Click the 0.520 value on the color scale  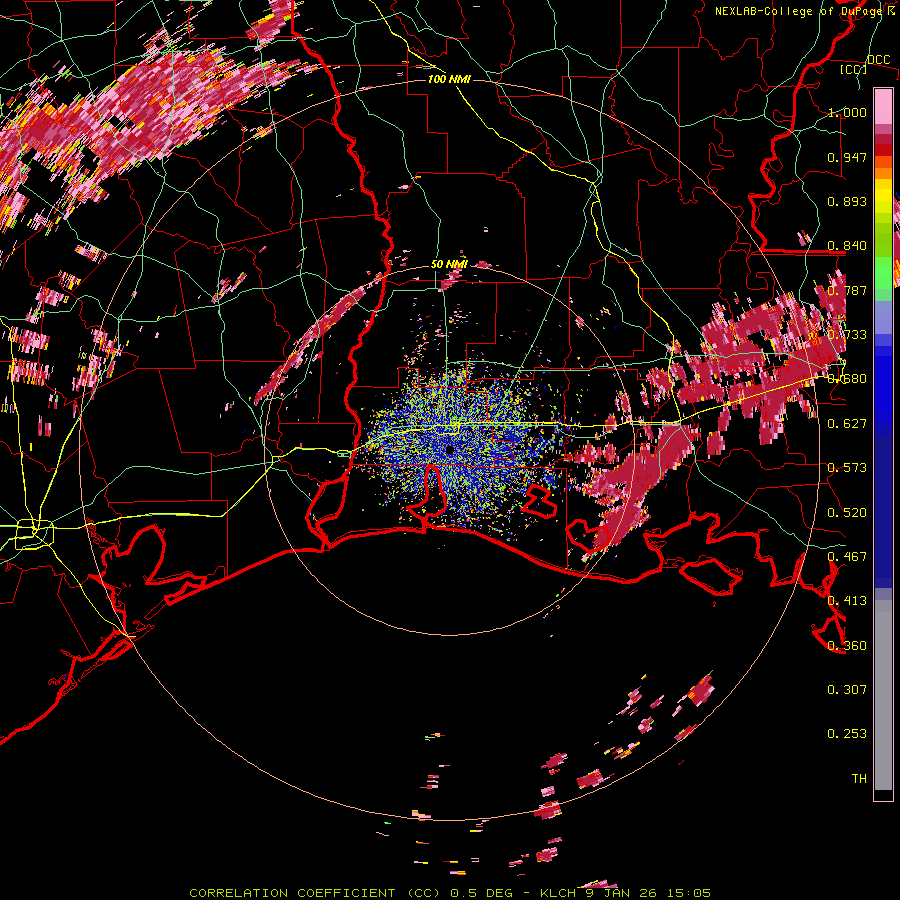click(x=847, y=512)
